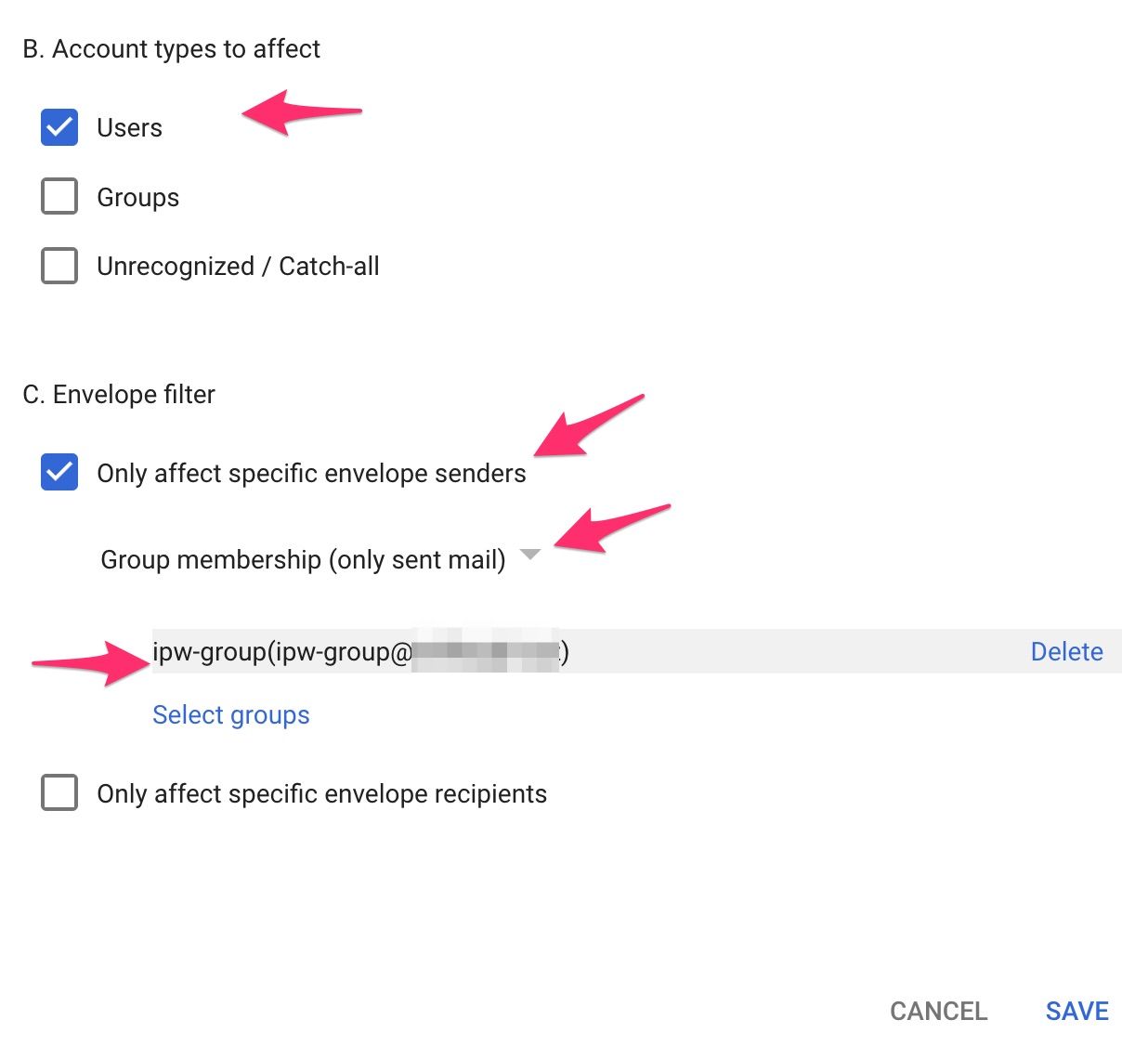Tick the Unrecognized / Catch-all checkbox
Image resolution: width=1148 pixels, height=1046 pixels.
[x=59, y=266]
